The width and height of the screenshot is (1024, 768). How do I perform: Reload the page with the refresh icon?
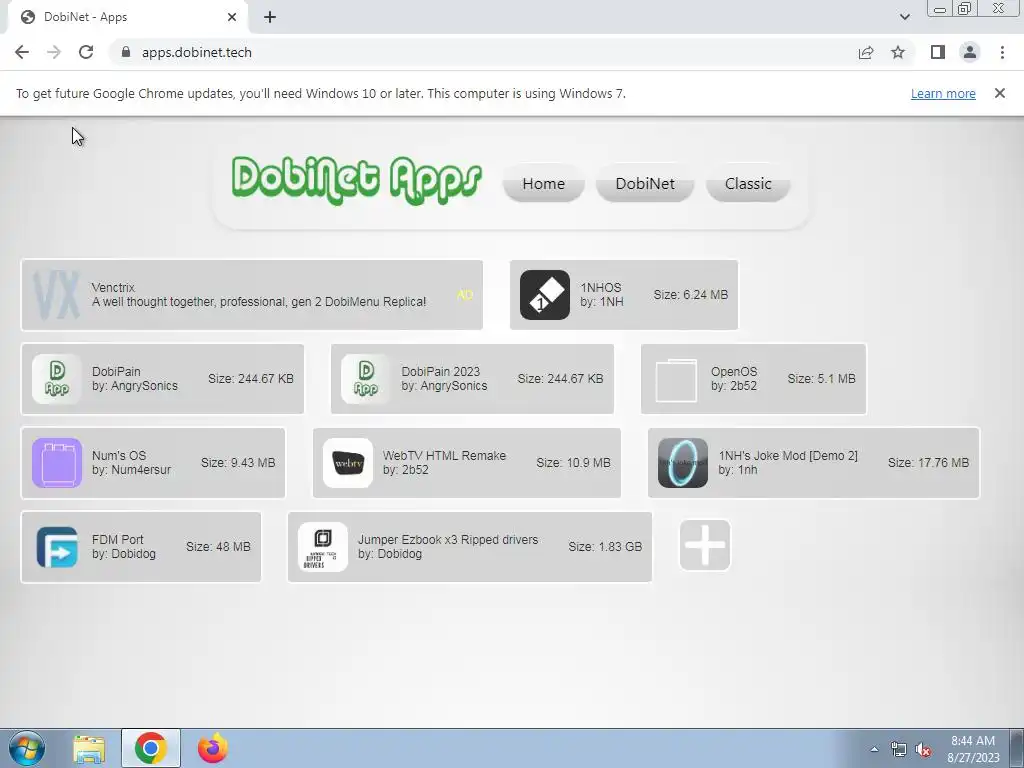86,52
